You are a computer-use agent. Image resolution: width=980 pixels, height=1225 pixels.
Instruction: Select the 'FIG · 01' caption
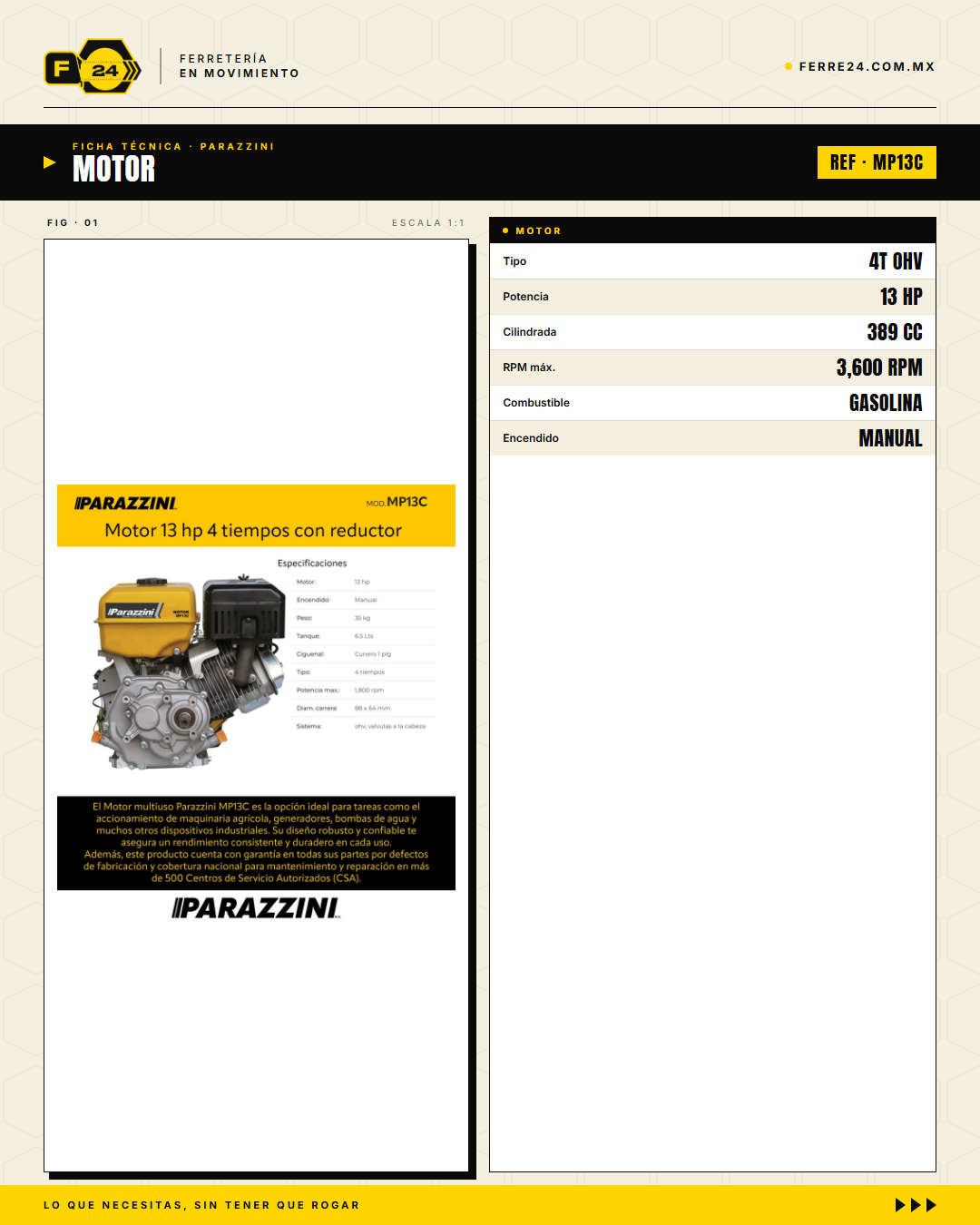(x=73, y=222)
